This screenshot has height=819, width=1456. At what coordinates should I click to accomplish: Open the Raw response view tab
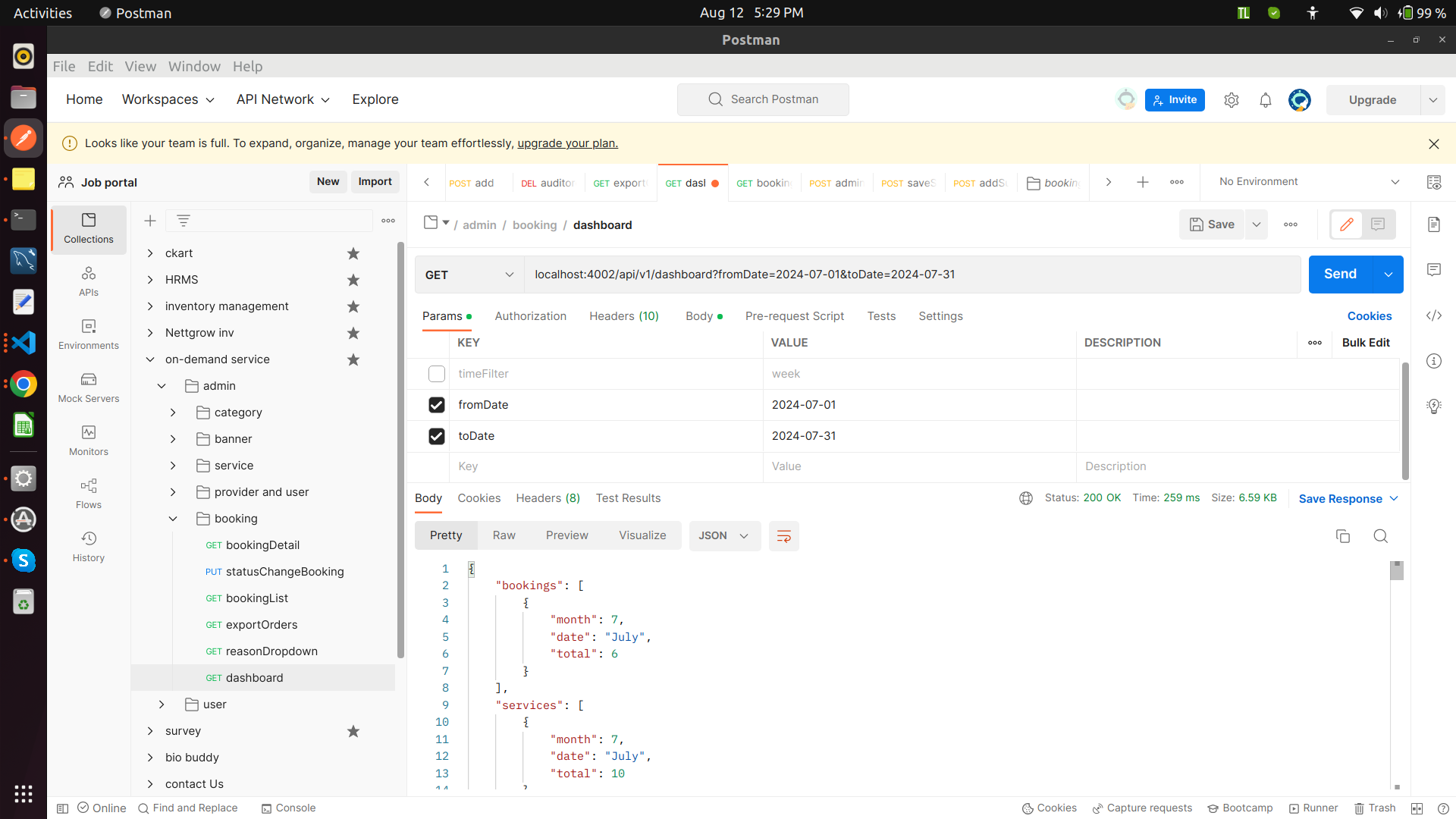504,535
